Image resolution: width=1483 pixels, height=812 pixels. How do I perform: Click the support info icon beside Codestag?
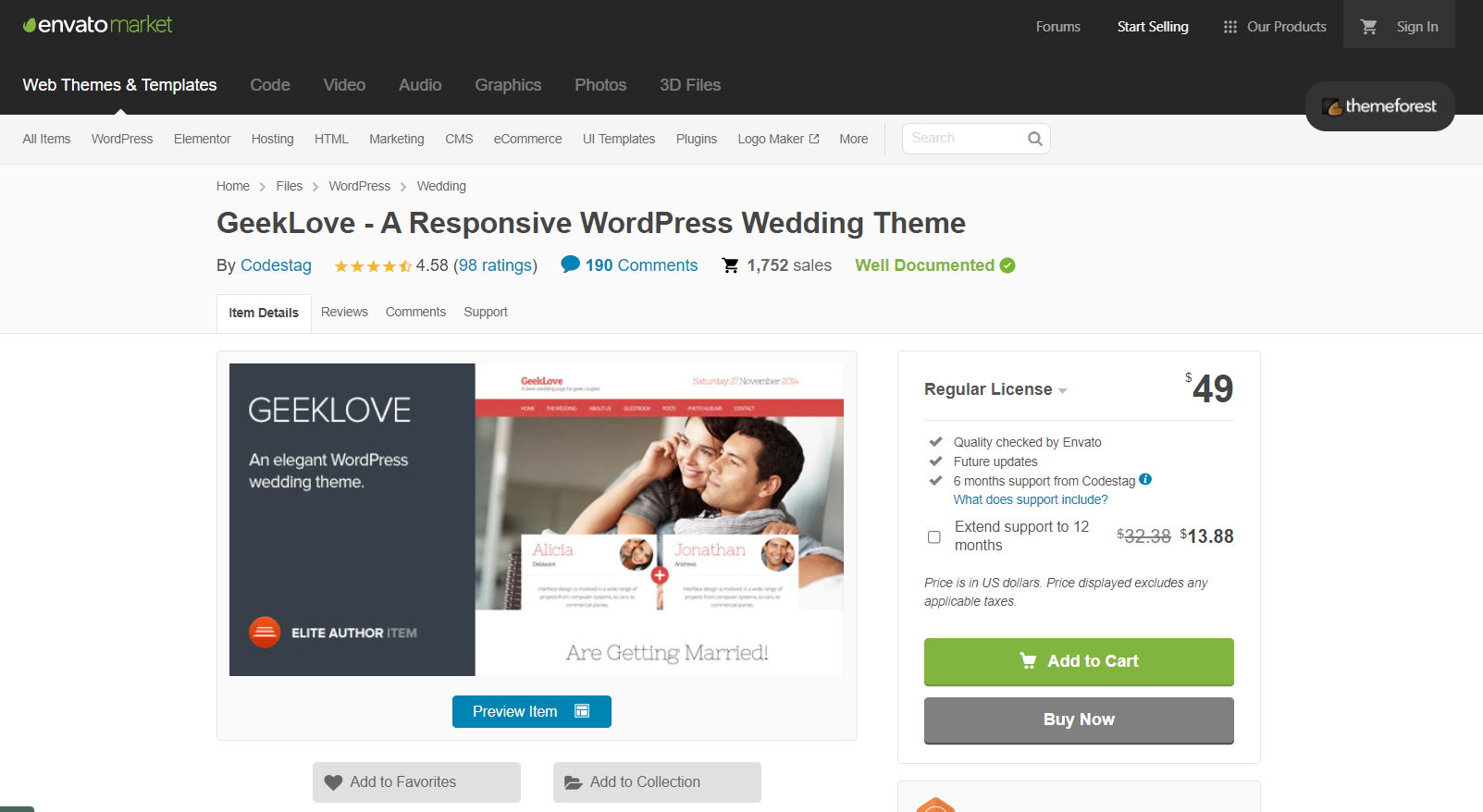coord(1145,479)
